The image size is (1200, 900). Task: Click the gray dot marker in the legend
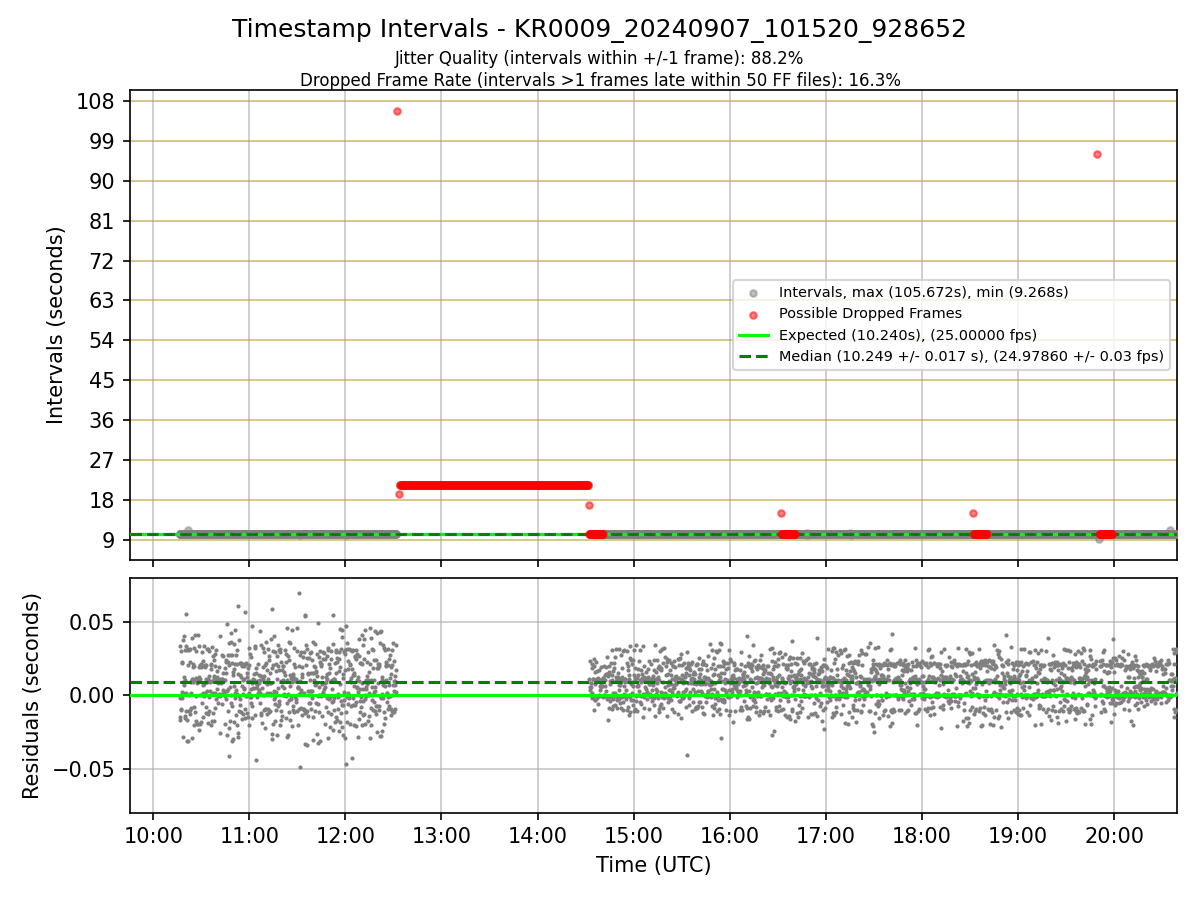753,293
